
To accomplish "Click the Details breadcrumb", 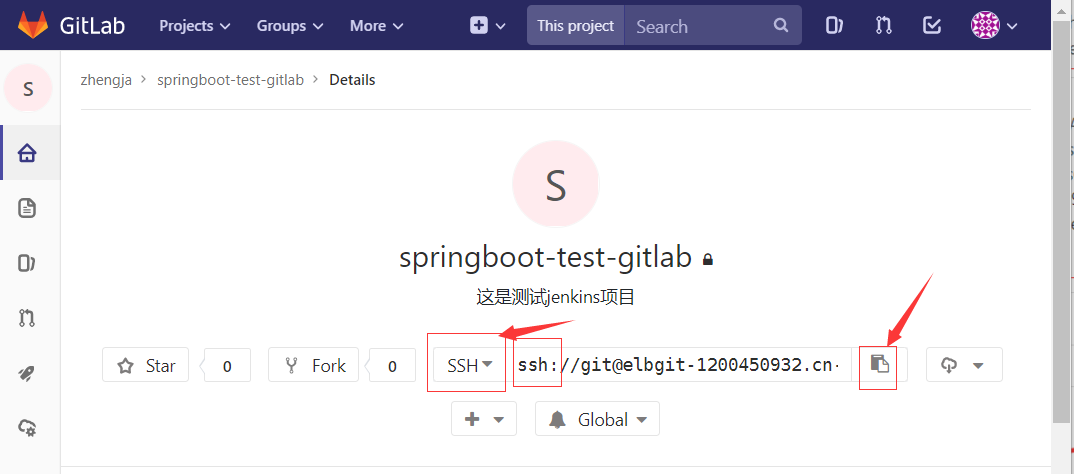I will [x=352, y=80].
